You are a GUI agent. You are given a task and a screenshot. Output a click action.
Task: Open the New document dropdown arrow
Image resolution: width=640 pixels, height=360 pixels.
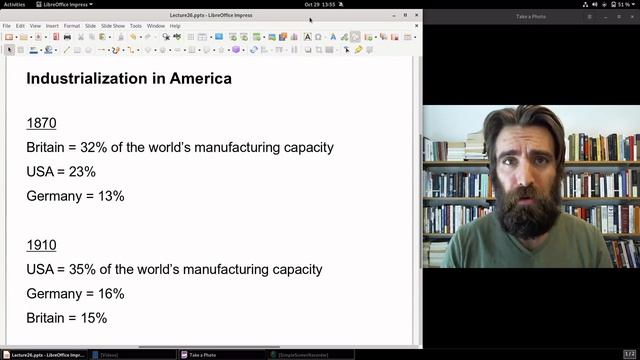(x=16, y=37)
